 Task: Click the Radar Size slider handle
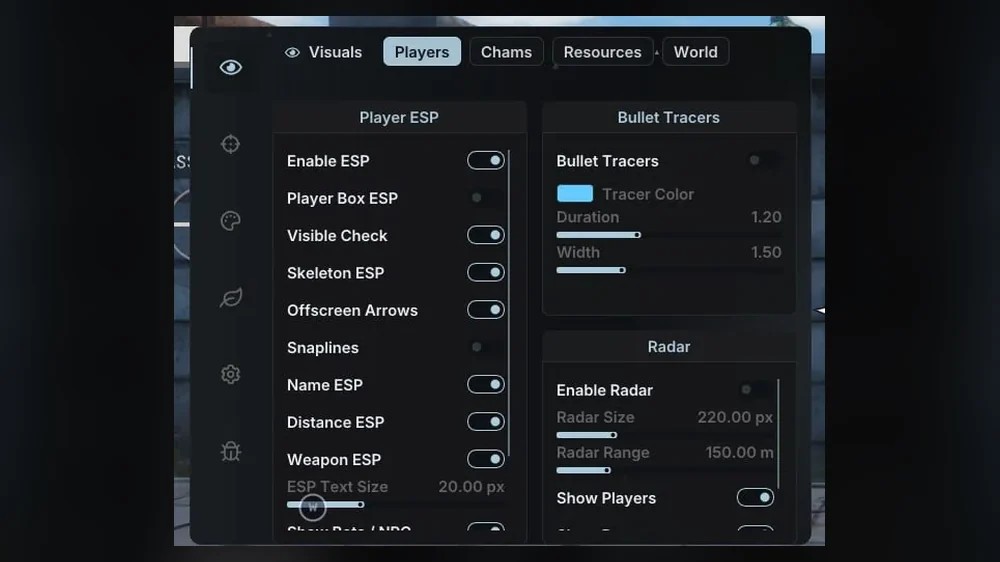pyautogui.click(x=614, y=435)
